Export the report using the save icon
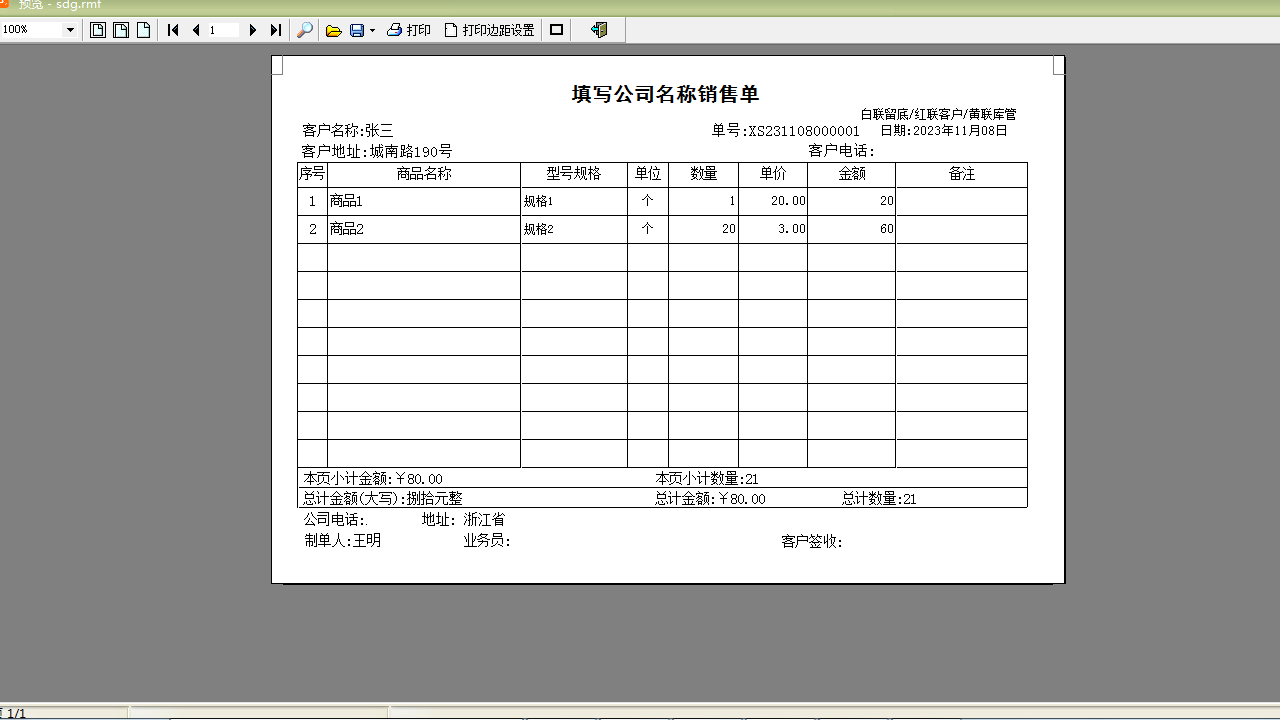 [x=357, y=30]
